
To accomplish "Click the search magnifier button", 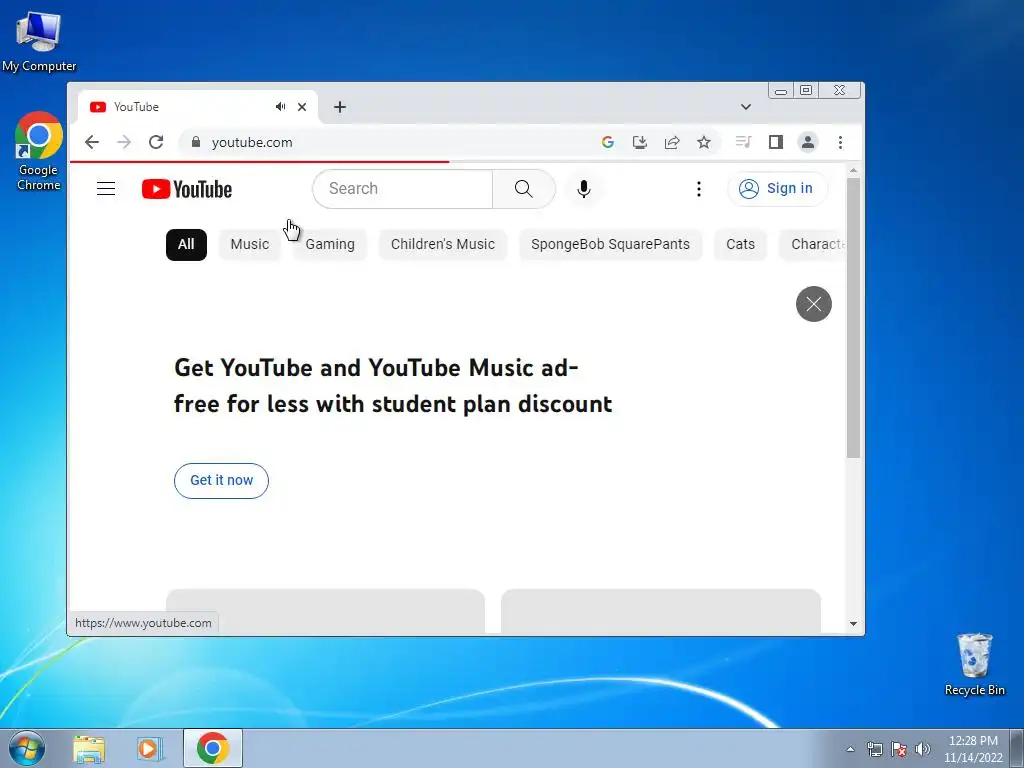I will pos(523,189).
